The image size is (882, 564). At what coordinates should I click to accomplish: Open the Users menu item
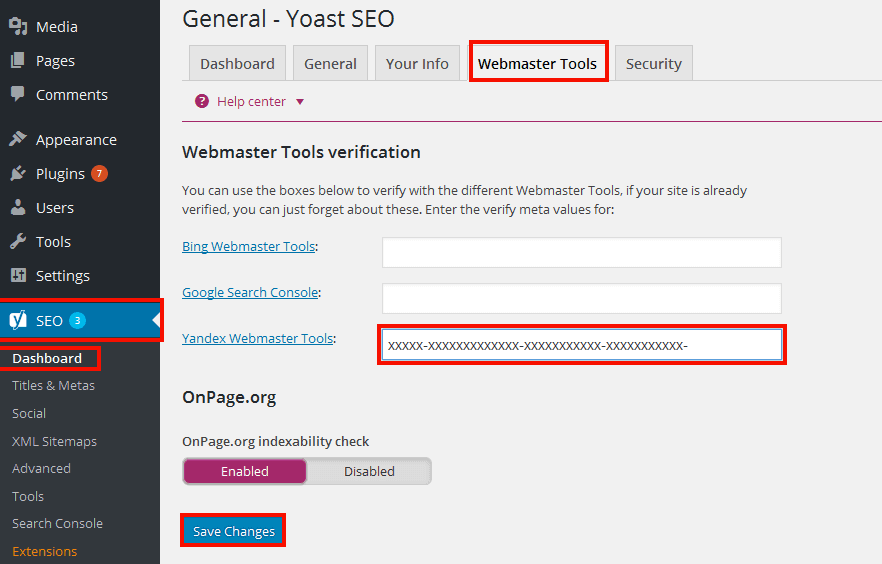(x=55, y=207)
